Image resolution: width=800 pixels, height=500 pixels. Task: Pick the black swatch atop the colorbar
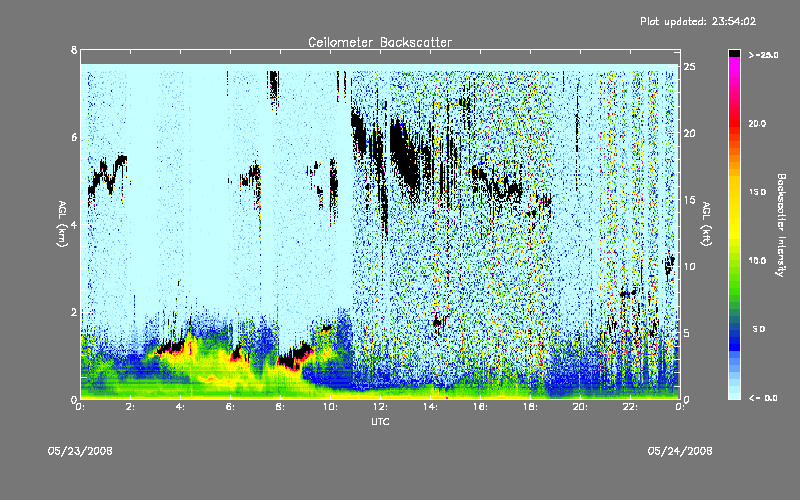(734, 53)
